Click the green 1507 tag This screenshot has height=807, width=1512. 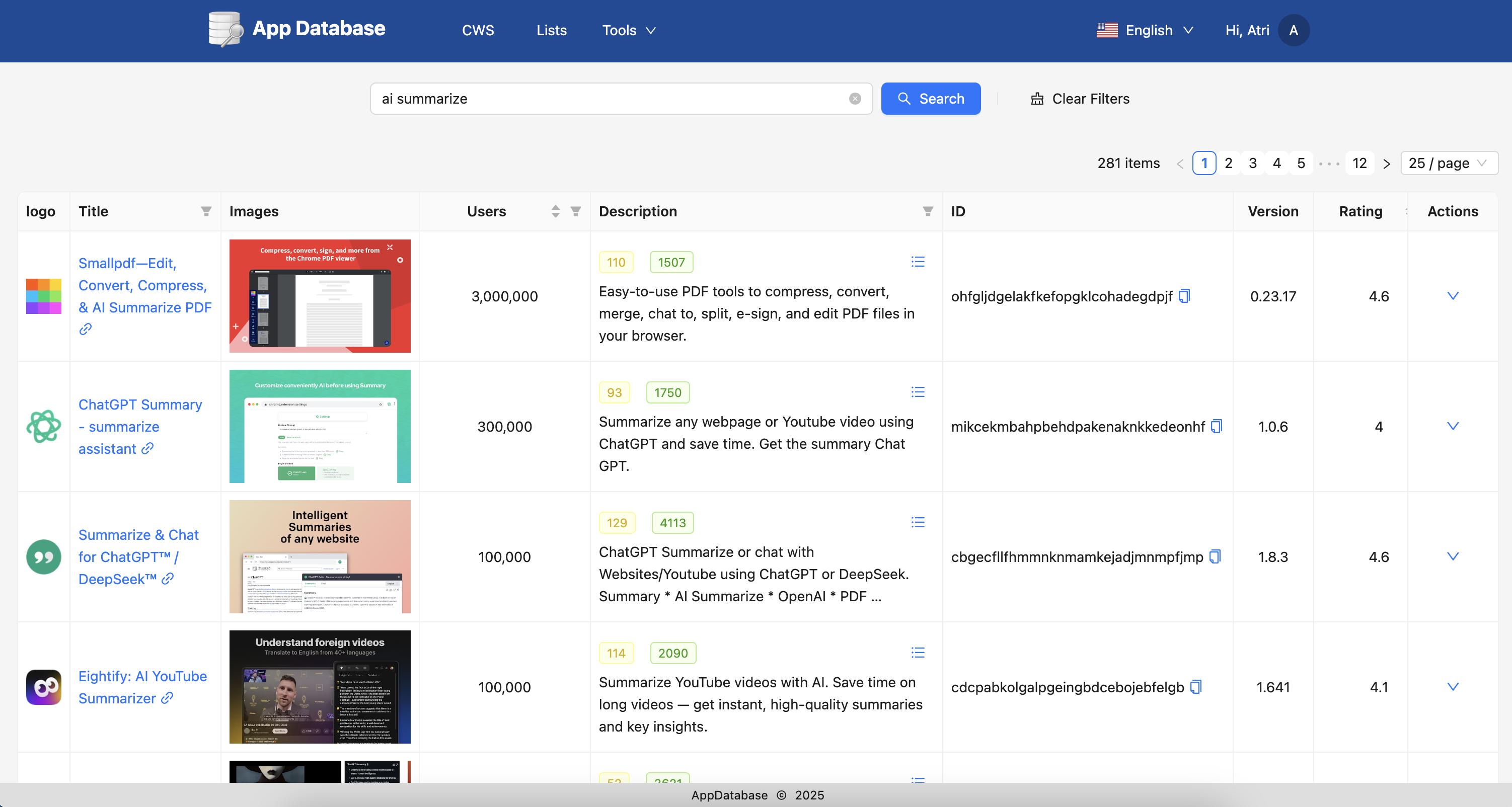pos(671,262)
